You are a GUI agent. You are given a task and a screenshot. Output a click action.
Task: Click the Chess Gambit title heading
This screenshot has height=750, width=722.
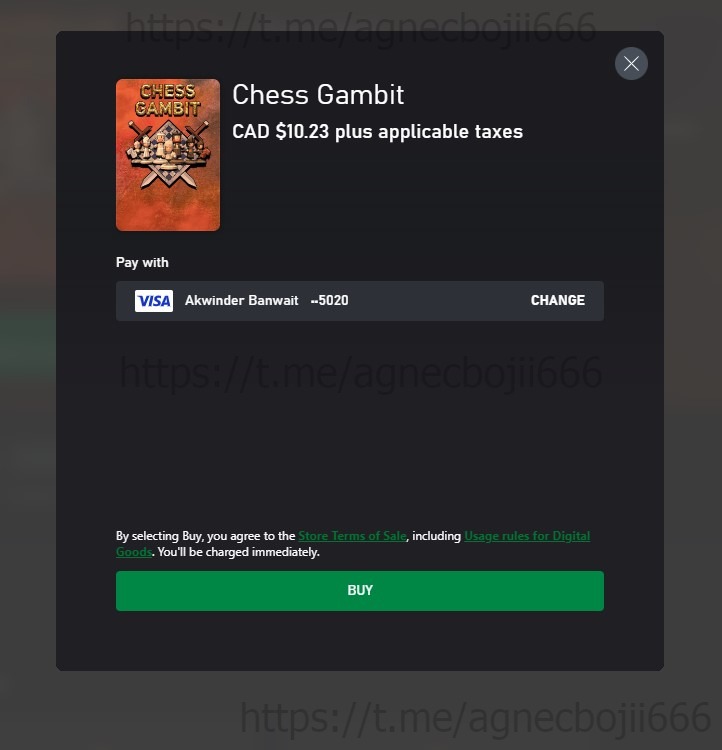pos(318,95)
